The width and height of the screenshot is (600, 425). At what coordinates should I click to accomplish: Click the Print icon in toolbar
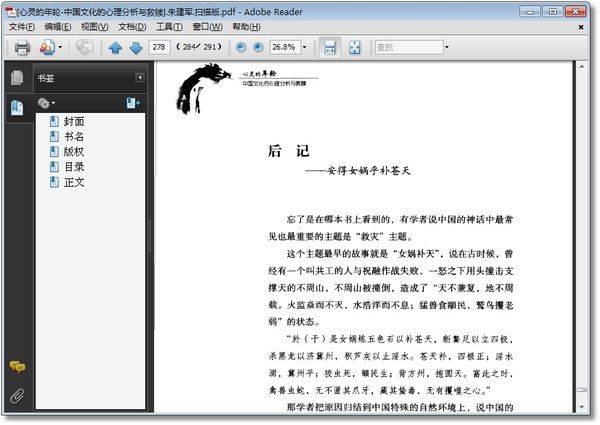click(x=22, y=47)
